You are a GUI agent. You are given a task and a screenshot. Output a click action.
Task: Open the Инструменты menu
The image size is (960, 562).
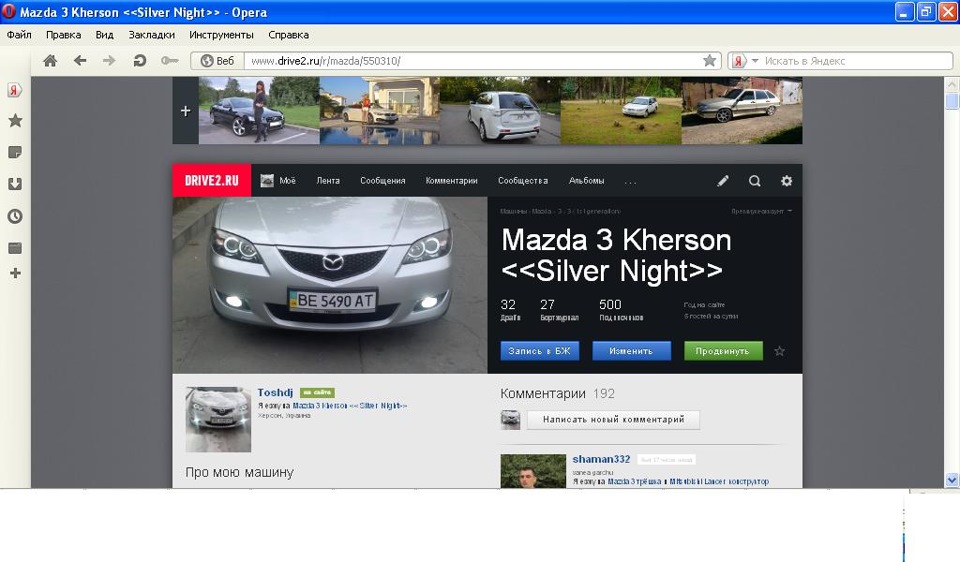point(222,35)
